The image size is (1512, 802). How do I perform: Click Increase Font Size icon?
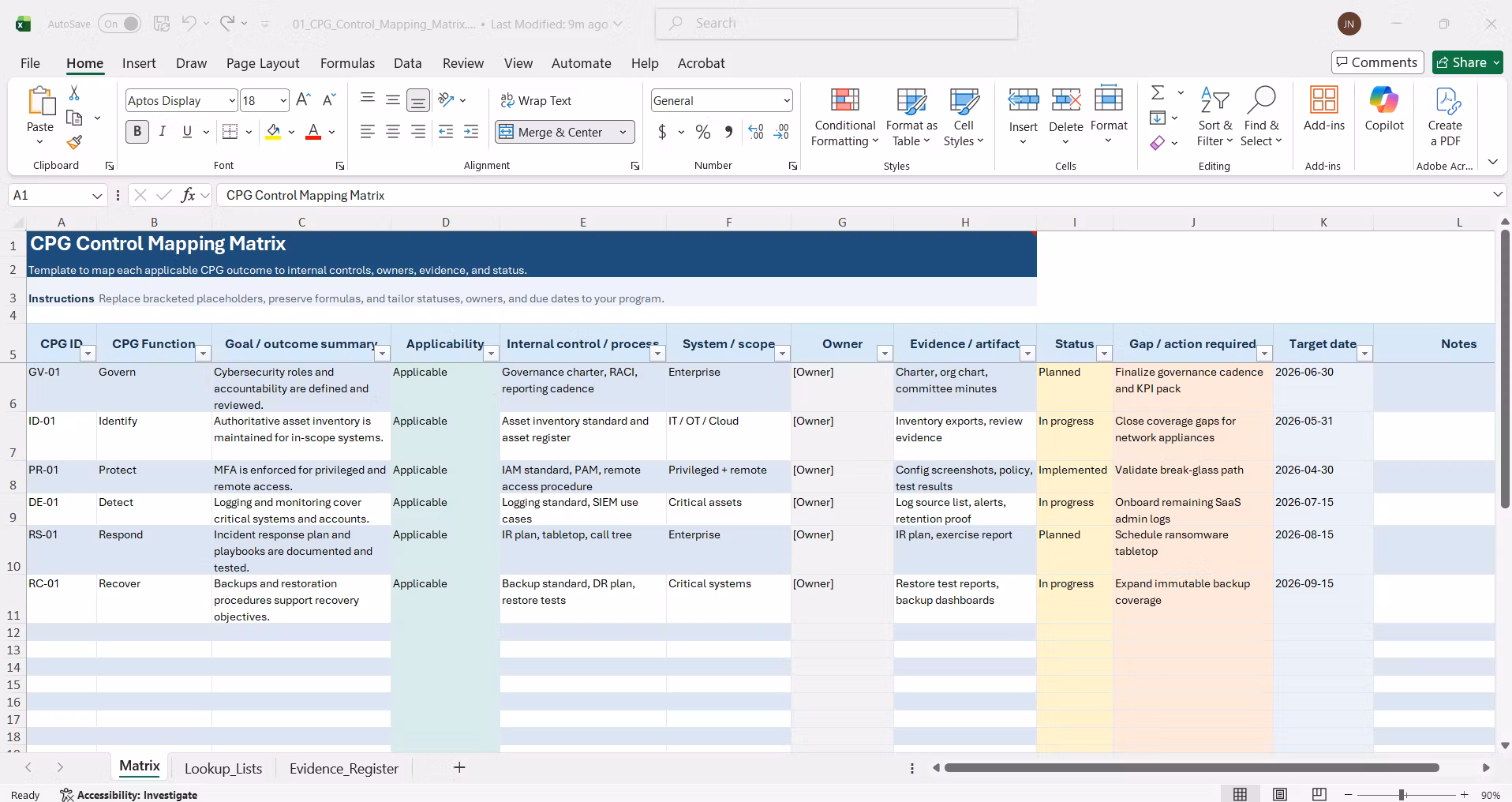point(303,100)
